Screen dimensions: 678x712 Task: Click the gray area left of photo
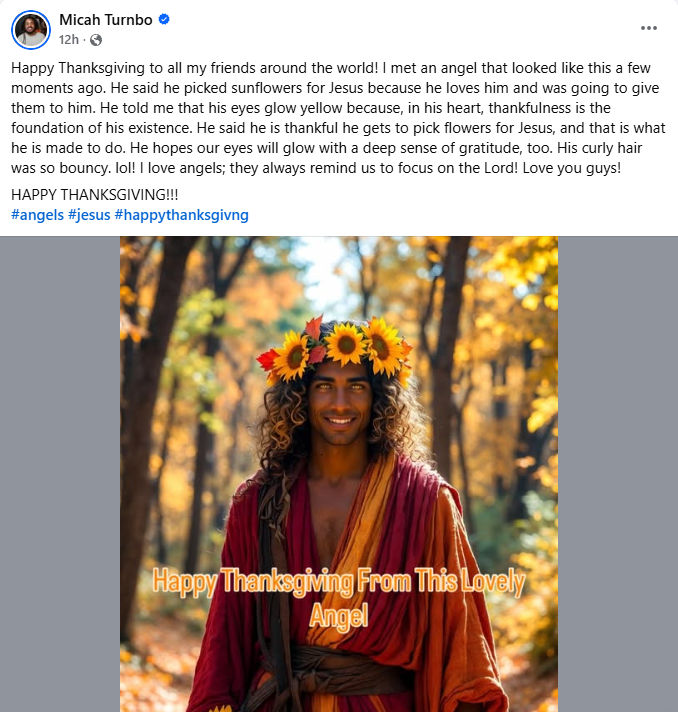60,474
